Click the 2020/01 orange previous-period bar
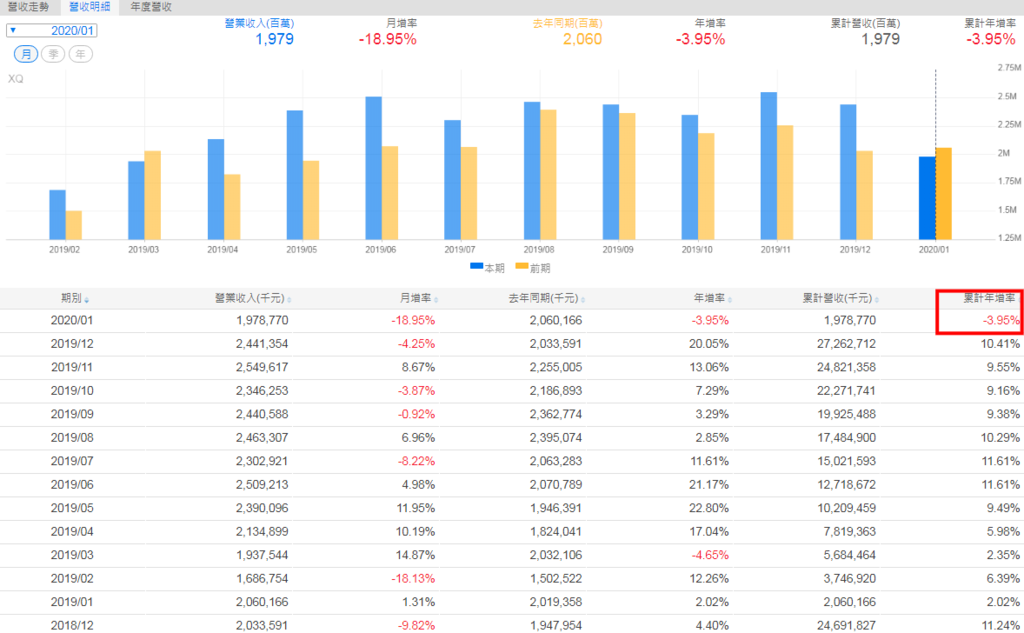The image size is (1024, 633). click(x=944, y=193)
